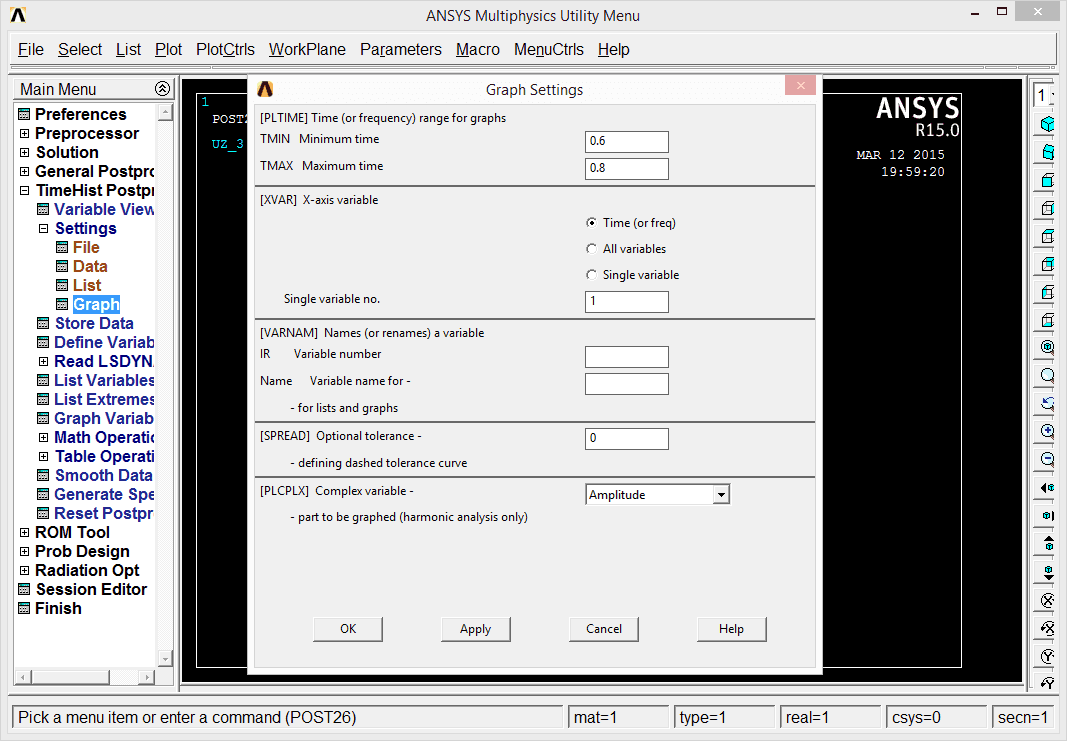Expand the General Postproc node

pyautogui.click(x=24, y=171)
